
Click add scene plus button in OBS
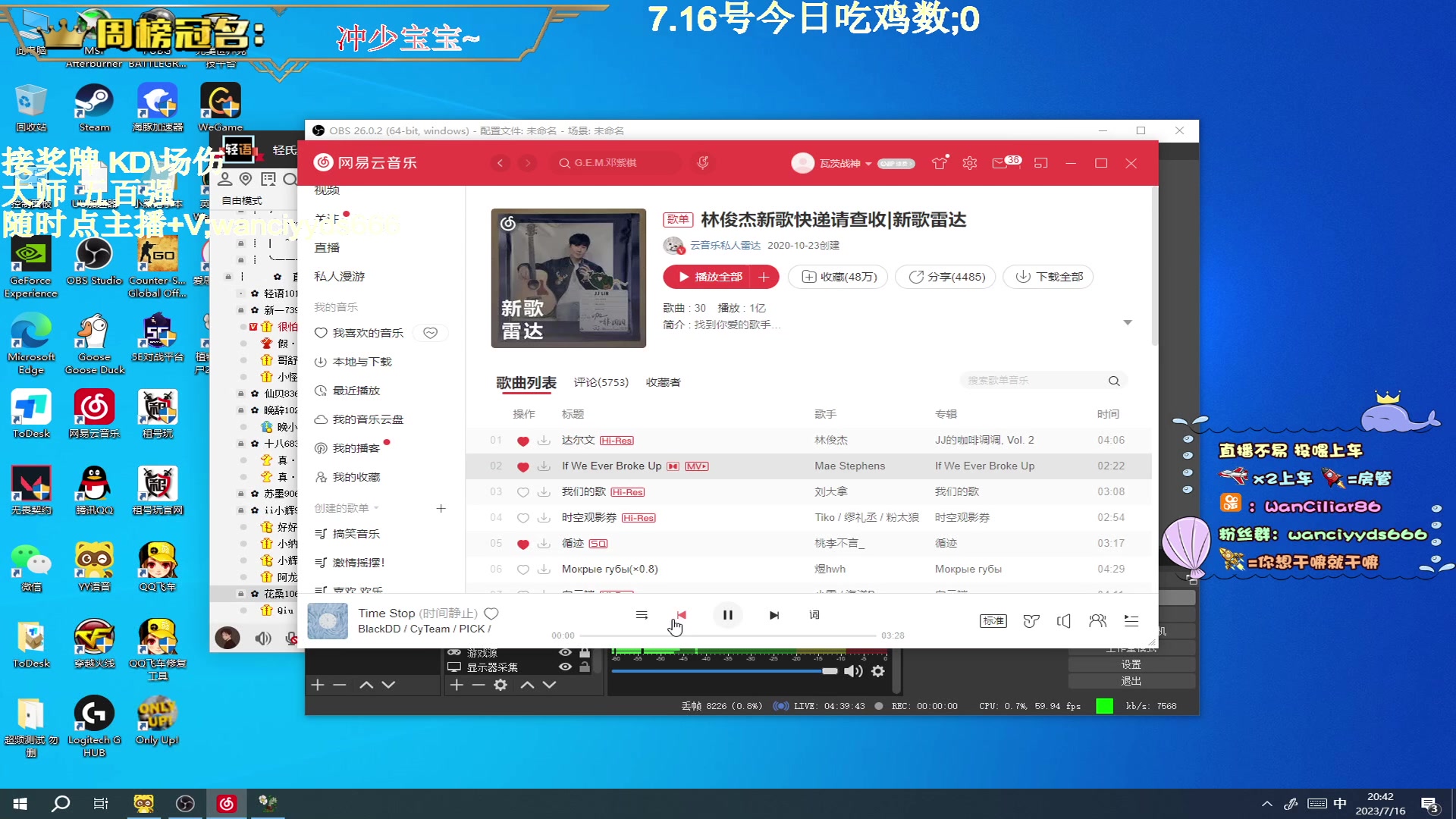318,685
